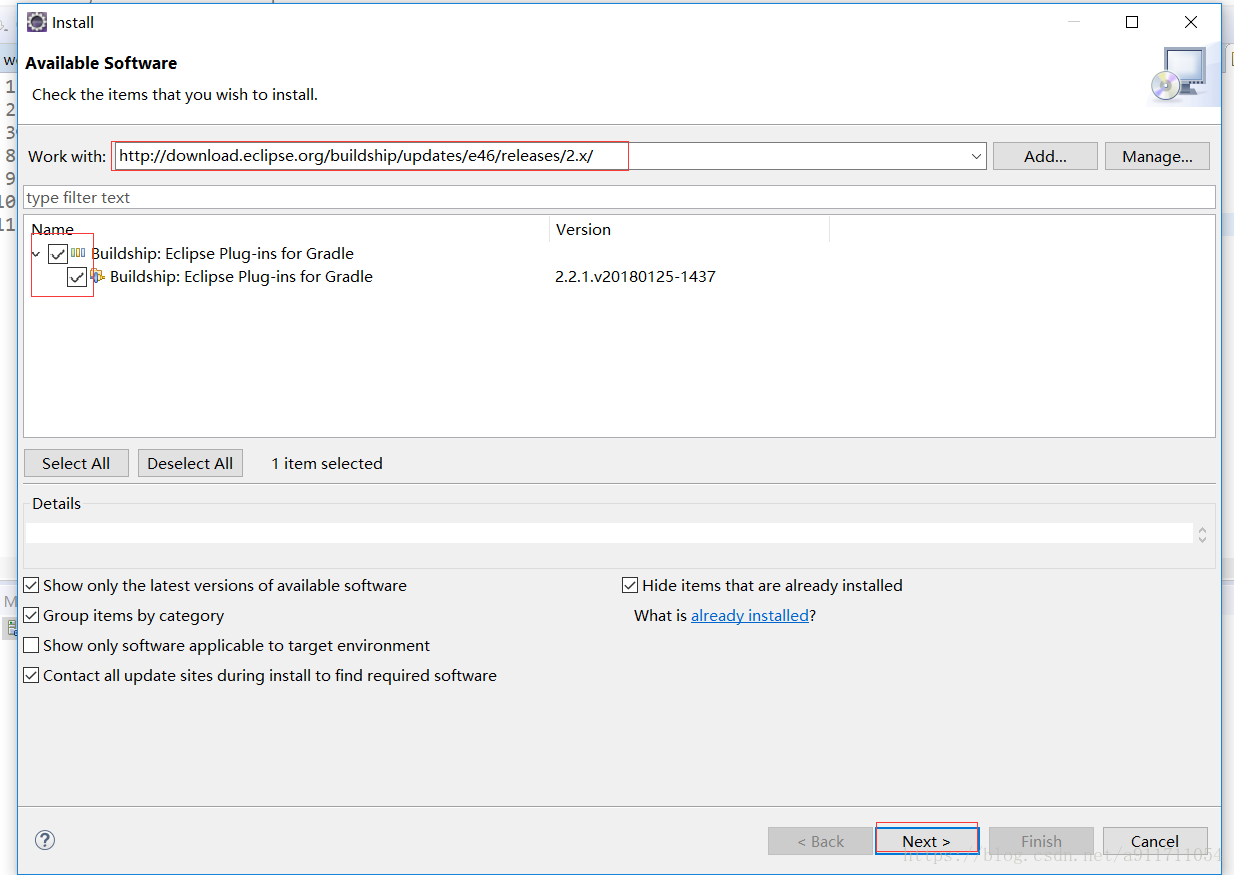Viewport: 1234px width, 875px height.
Task: Click the Version column header
Action: click(x=689, y=229)
